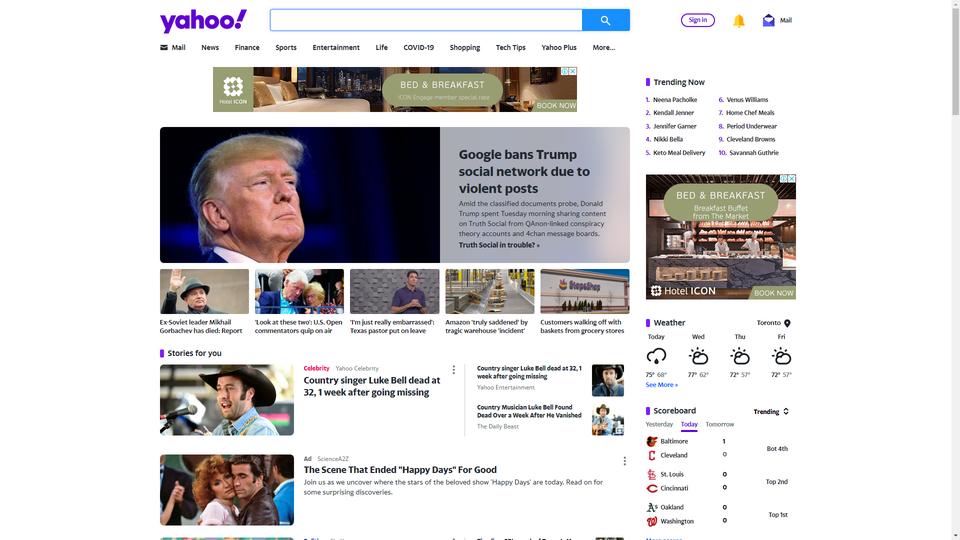Click the Toronto location pin icon
The image size is (960, 540).
click(x=787, y=323)
